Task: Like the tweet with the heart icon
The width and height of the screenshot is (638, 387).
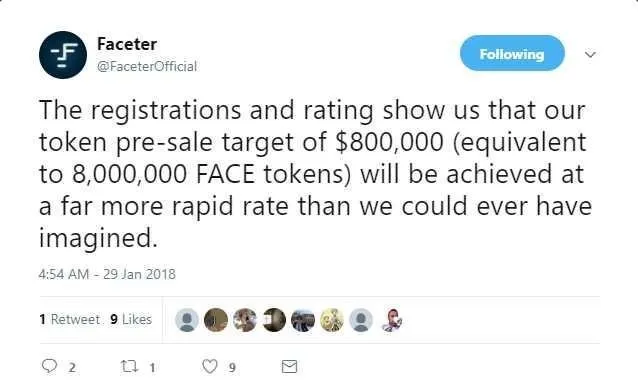Action: point(210,367)
